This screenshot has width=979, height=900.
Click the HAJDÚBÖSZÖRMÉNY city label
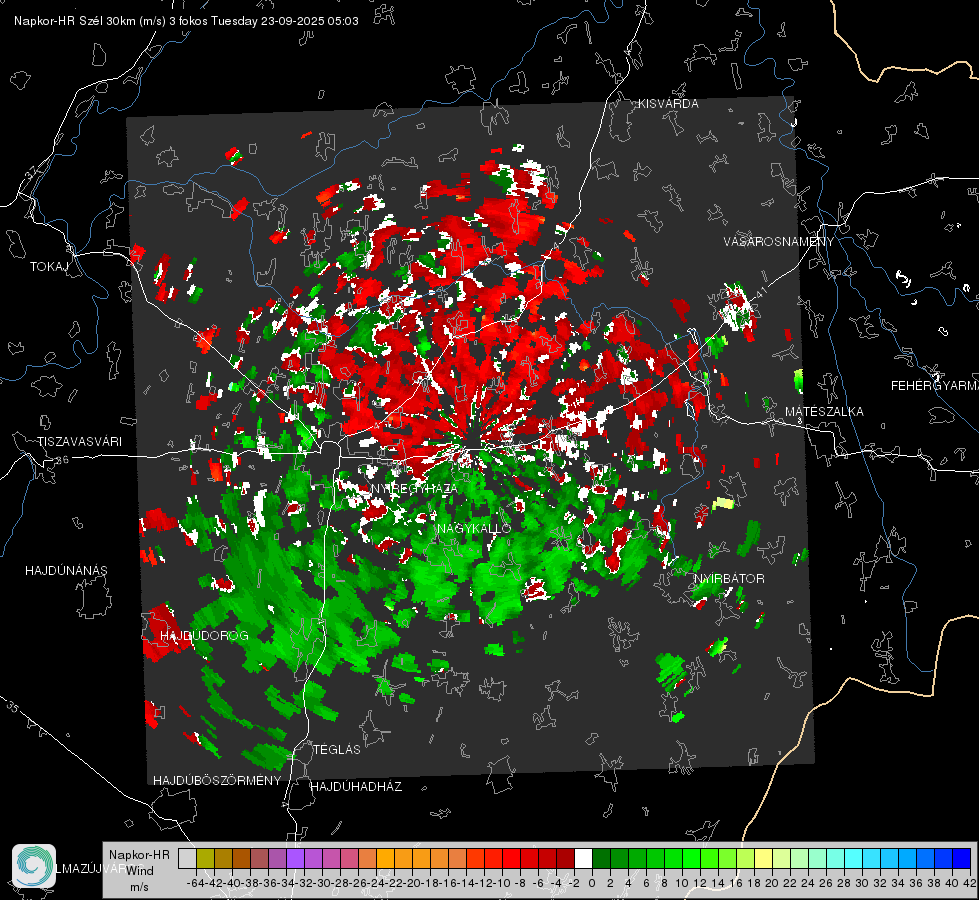[217, 781]
